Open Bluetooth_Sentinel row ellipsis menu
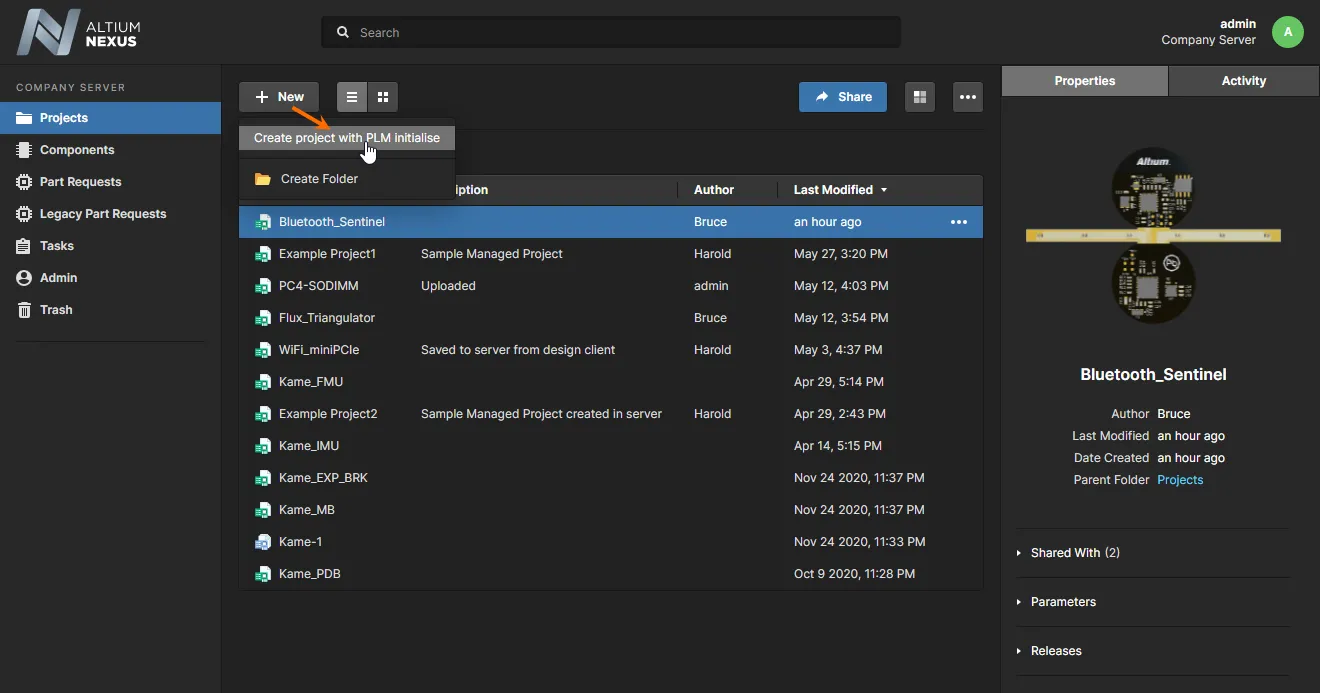The image size is (1320, 693). click(959, 222)
